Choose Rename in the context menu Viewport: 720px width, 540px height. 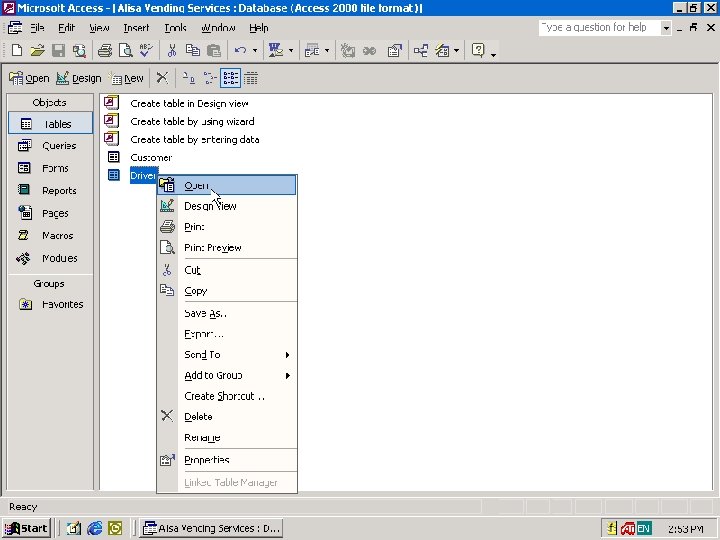pos(227,437)
